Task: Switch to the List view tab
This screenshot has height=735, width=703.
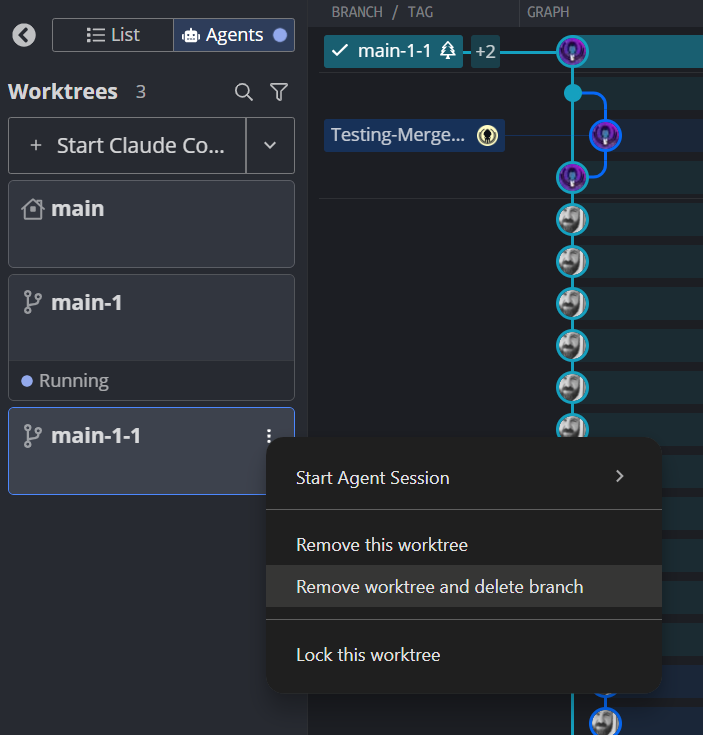Action: (113, 35)
